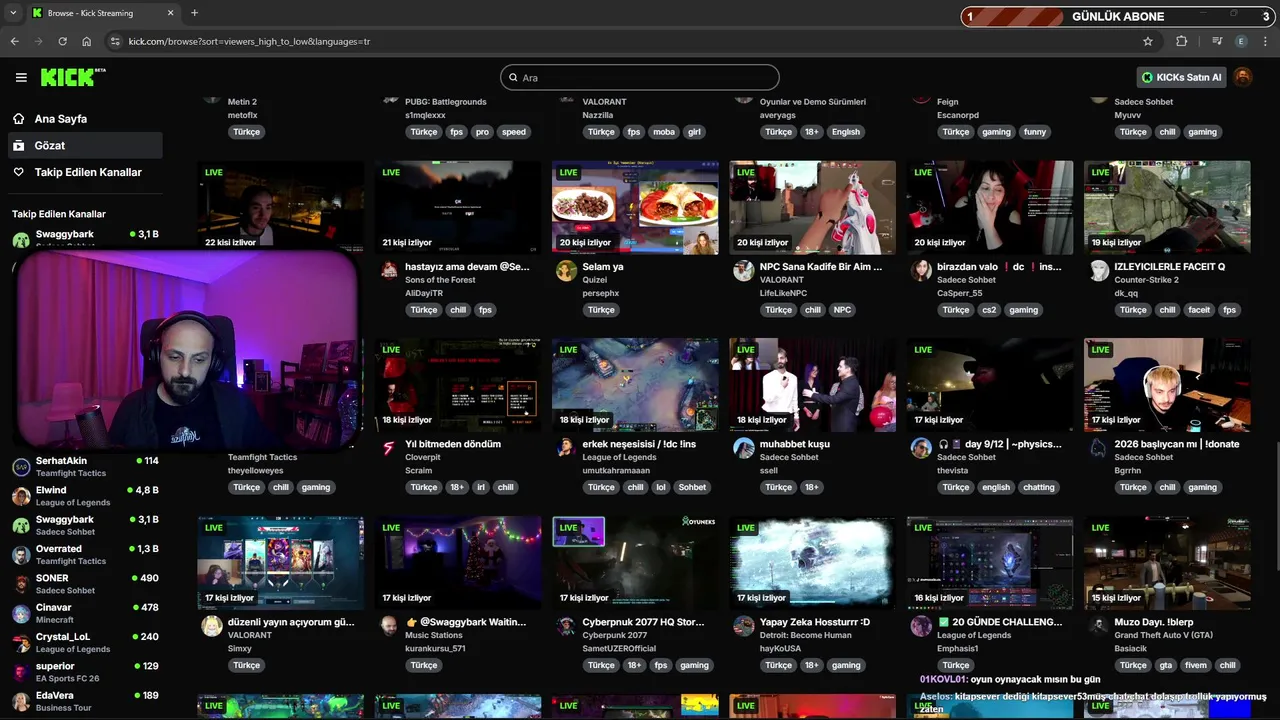The image size is (1280, 720).
Task: Open Crystal_LoL followed channel
Action: pos(85,642)
